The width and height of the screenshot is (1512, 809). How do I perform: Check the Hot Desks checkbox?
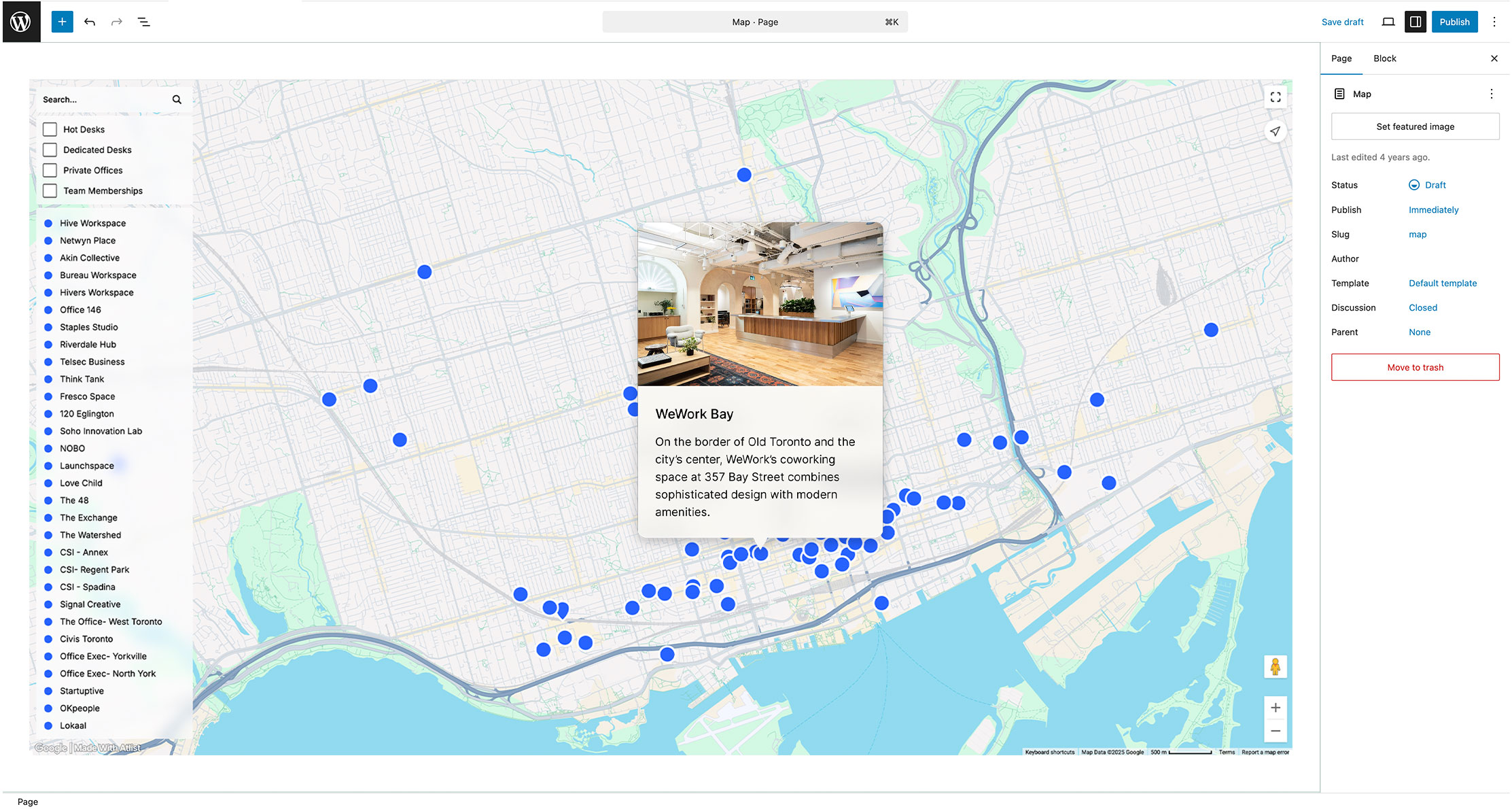[50, 129]
